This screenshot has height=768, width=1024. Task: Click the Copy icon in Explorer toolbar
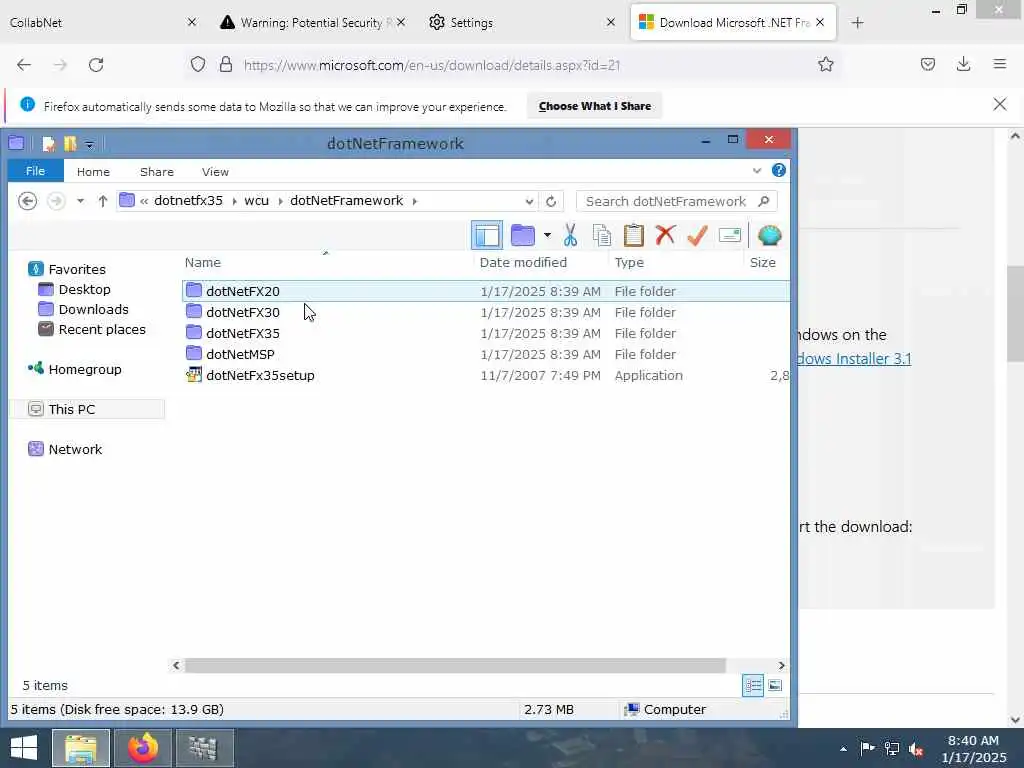(601, 235)
